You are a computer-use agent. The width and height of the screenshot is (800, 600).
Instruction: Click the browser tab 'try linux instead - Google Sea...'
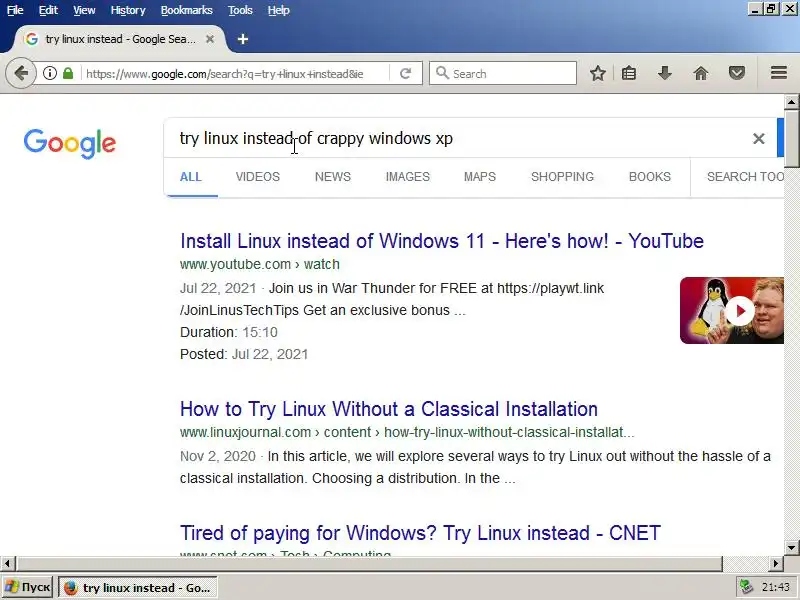pyautogui.click(x=120, y=39)
